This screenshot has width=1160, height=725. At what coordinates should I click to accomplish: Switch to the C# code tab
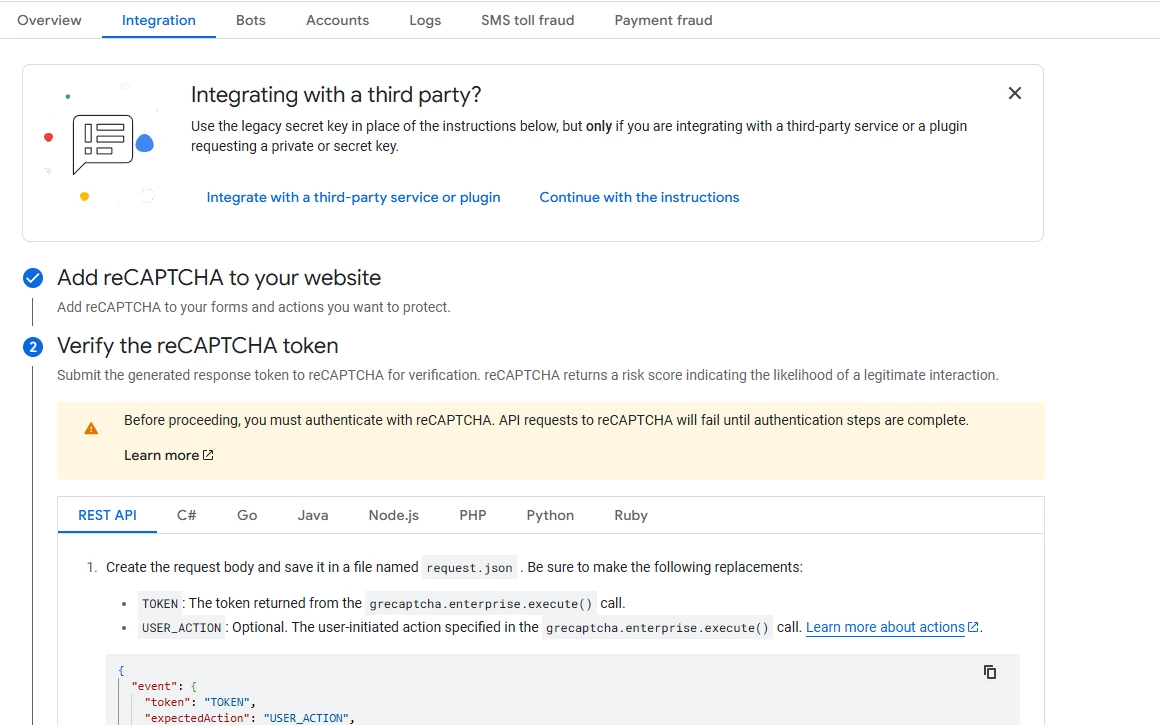click(186, 515)
